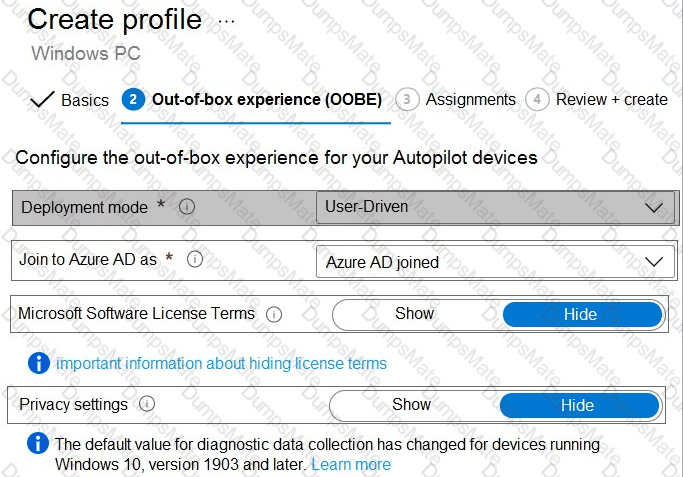The width and height of the screenshot is (683, 477).
Task: Set Privacy settings to Hide
Action: [x=579, y=406]
